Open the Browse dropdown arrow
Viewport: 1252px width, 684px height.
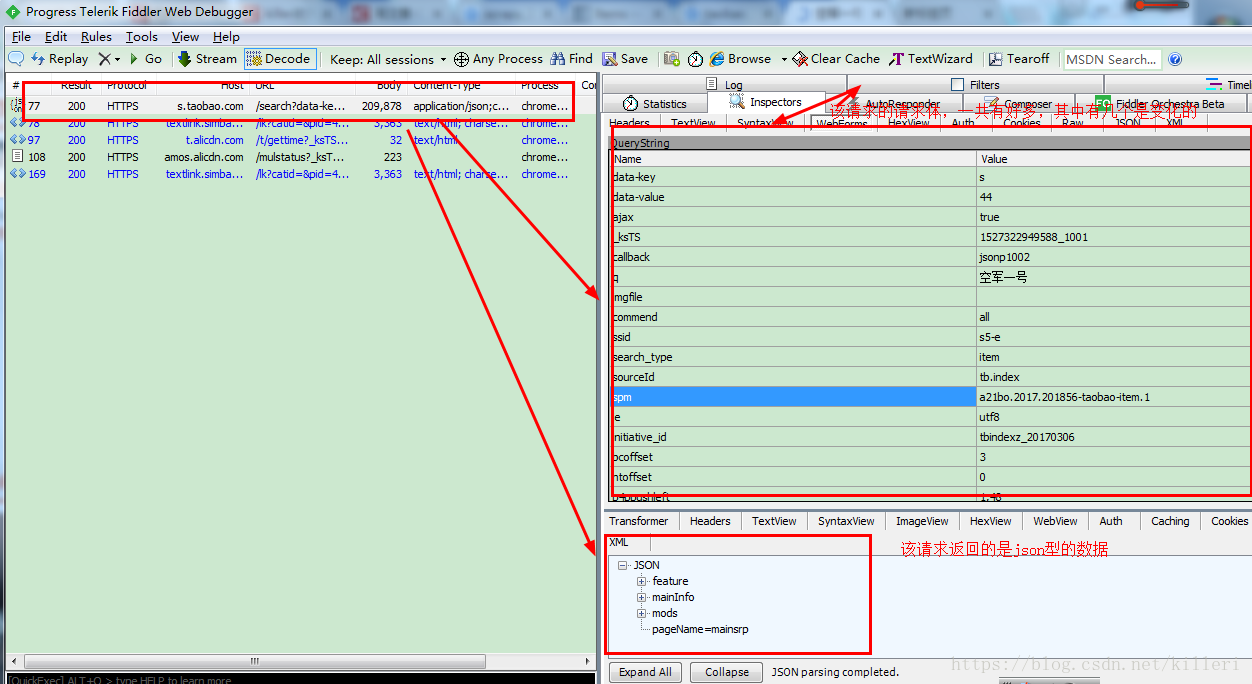coord(784,59)
